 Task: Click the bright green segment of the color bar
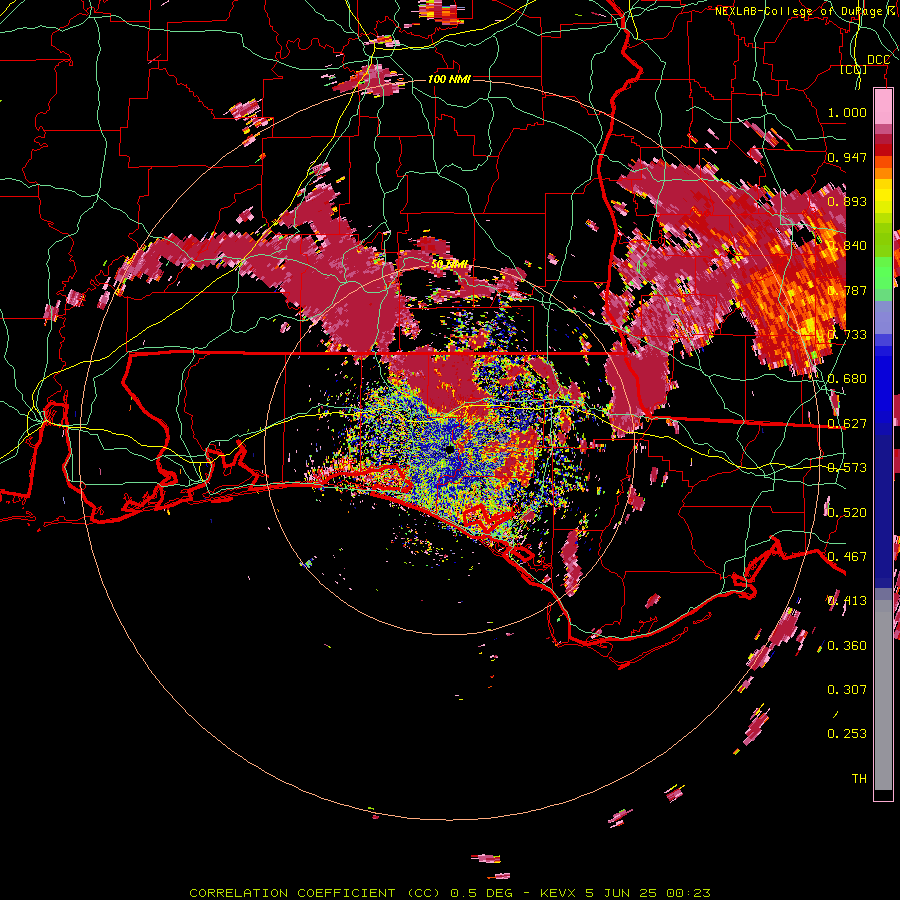pos(883,273)
